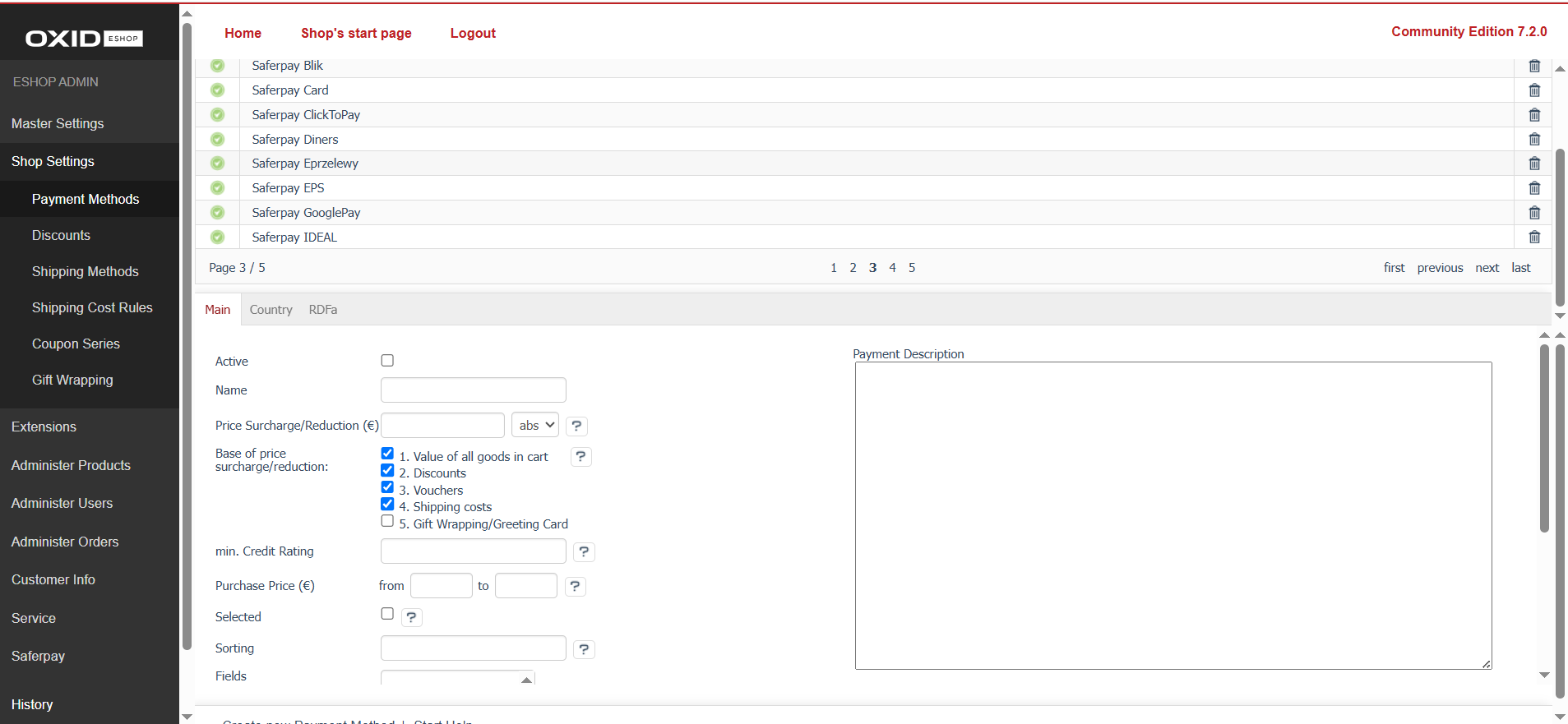Focus the Purchase Price from field
This screenshot has height=724, width=1568.
pyautogui.click(x=442, y=586)
